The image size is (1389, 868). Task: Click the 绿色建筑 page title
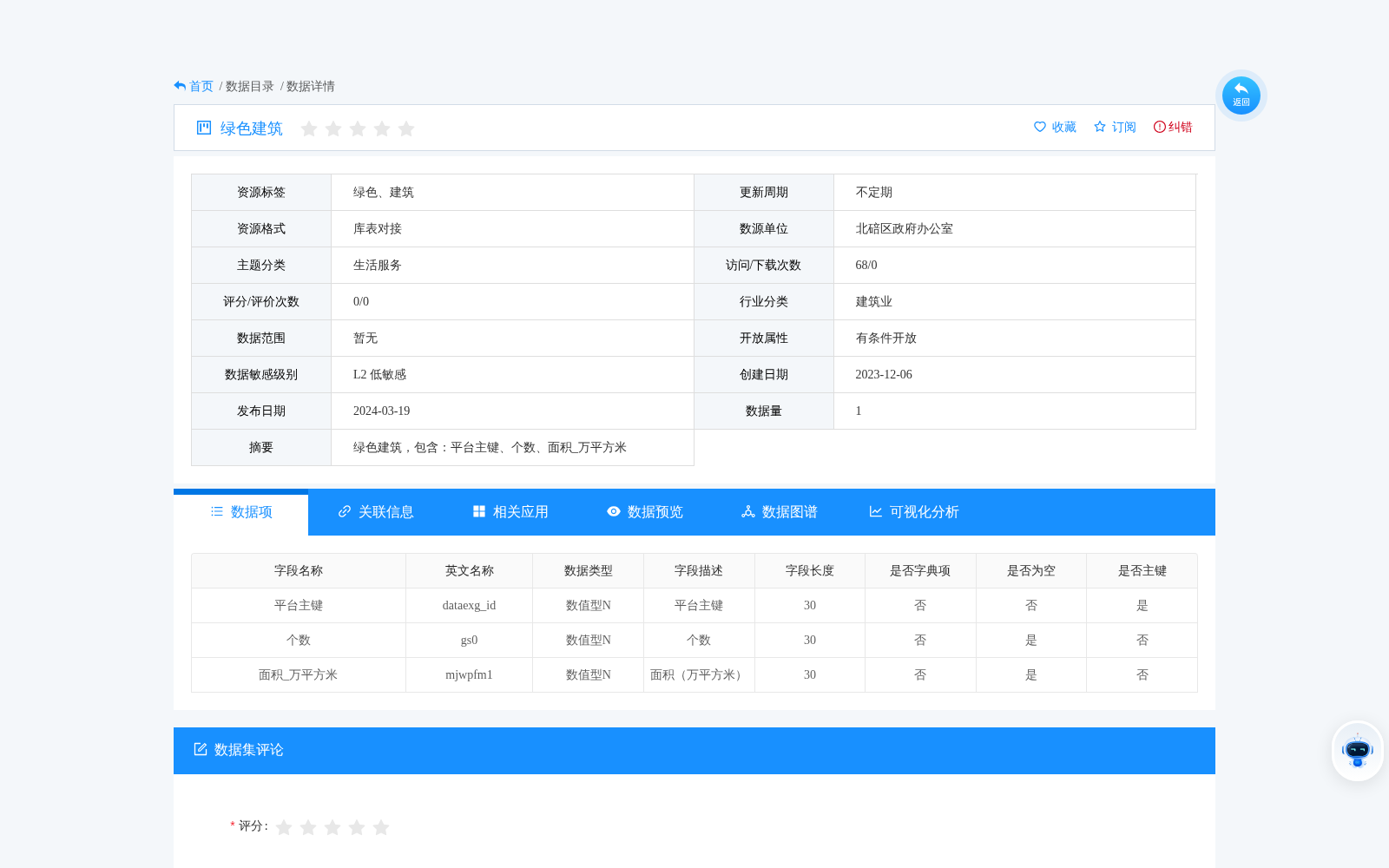252,128
